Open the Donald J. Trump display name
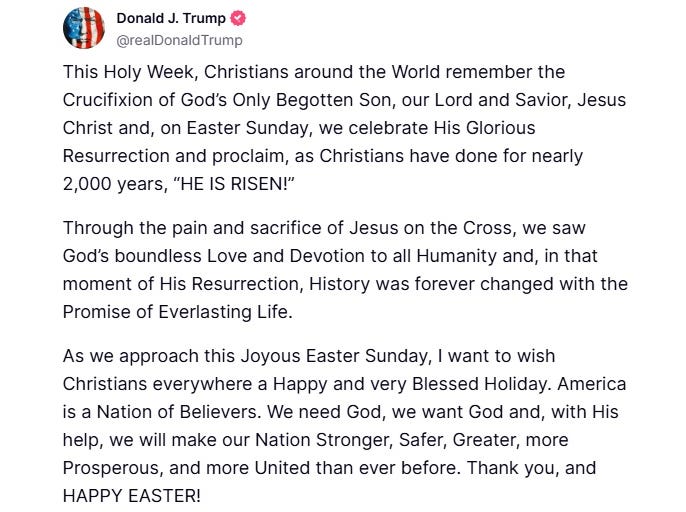Viewport: 686px width, 512px height. click(172, 19)
